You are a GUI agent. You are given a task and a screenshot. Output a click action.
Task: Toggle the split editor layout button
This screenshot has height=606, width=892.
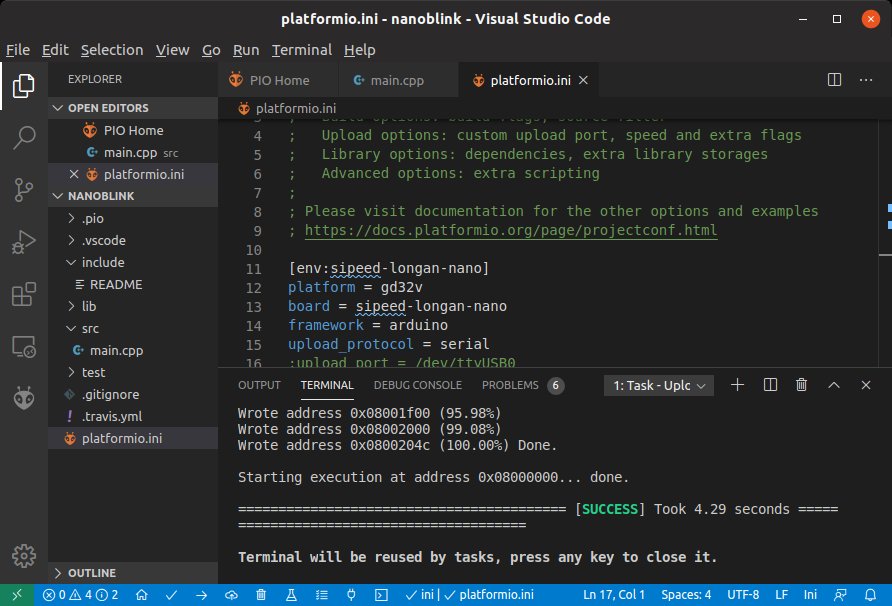click(x=834, y=80)
